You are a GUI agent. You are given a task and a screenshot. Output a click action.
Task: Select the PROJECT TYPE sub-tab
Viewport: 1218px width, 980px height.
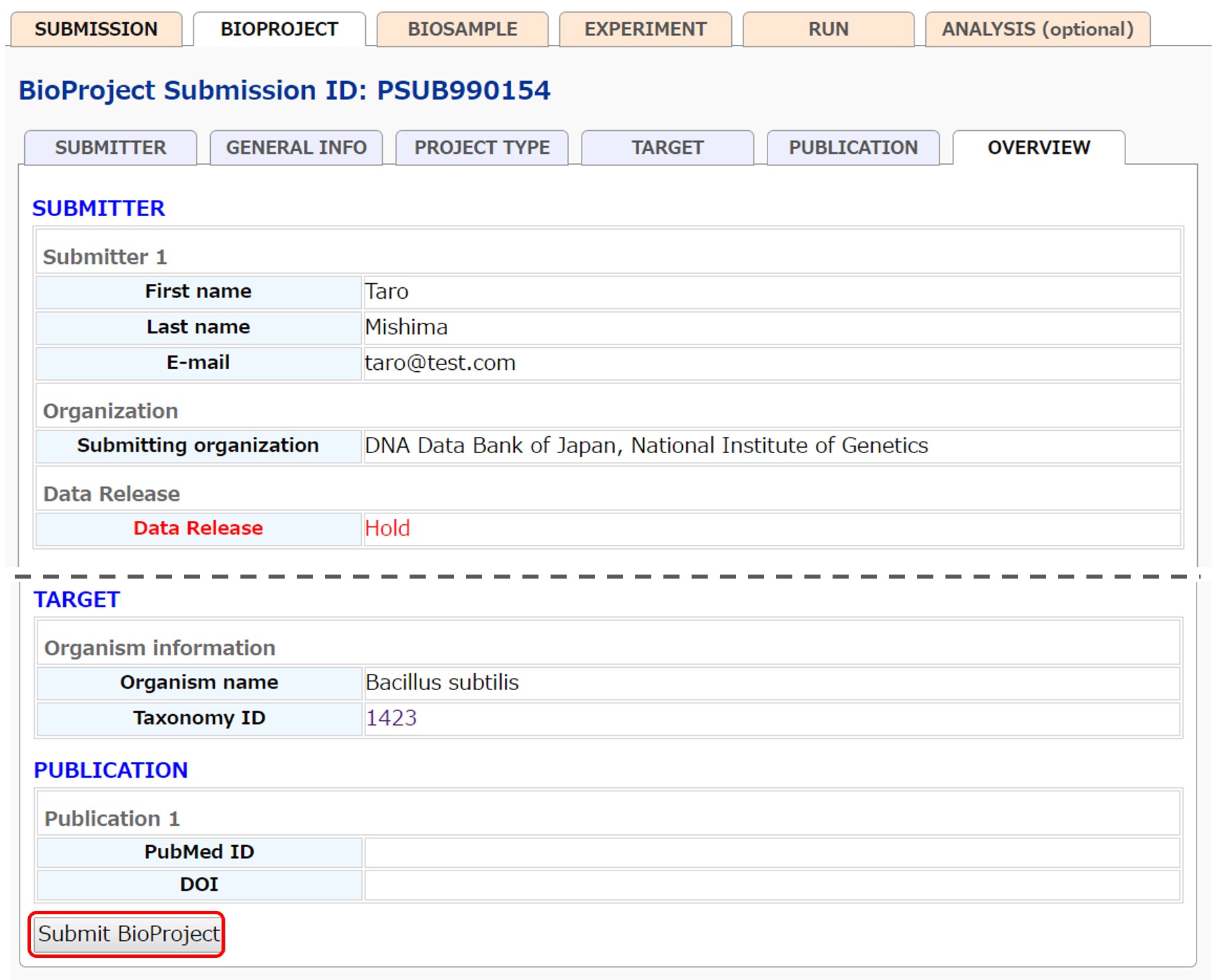(482, 148)
